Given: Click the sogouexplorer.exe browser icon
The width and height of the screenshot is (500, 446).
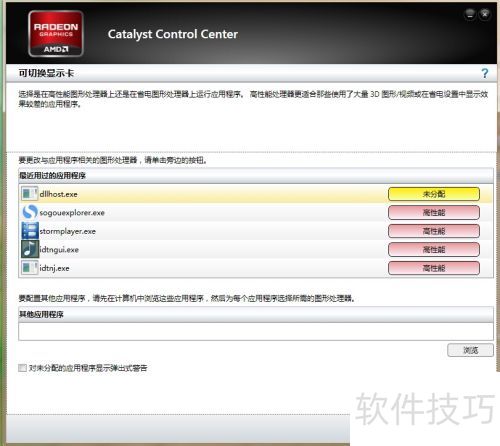Looking at the screenshot, I should pyautogui.click(x=29, y=212).
